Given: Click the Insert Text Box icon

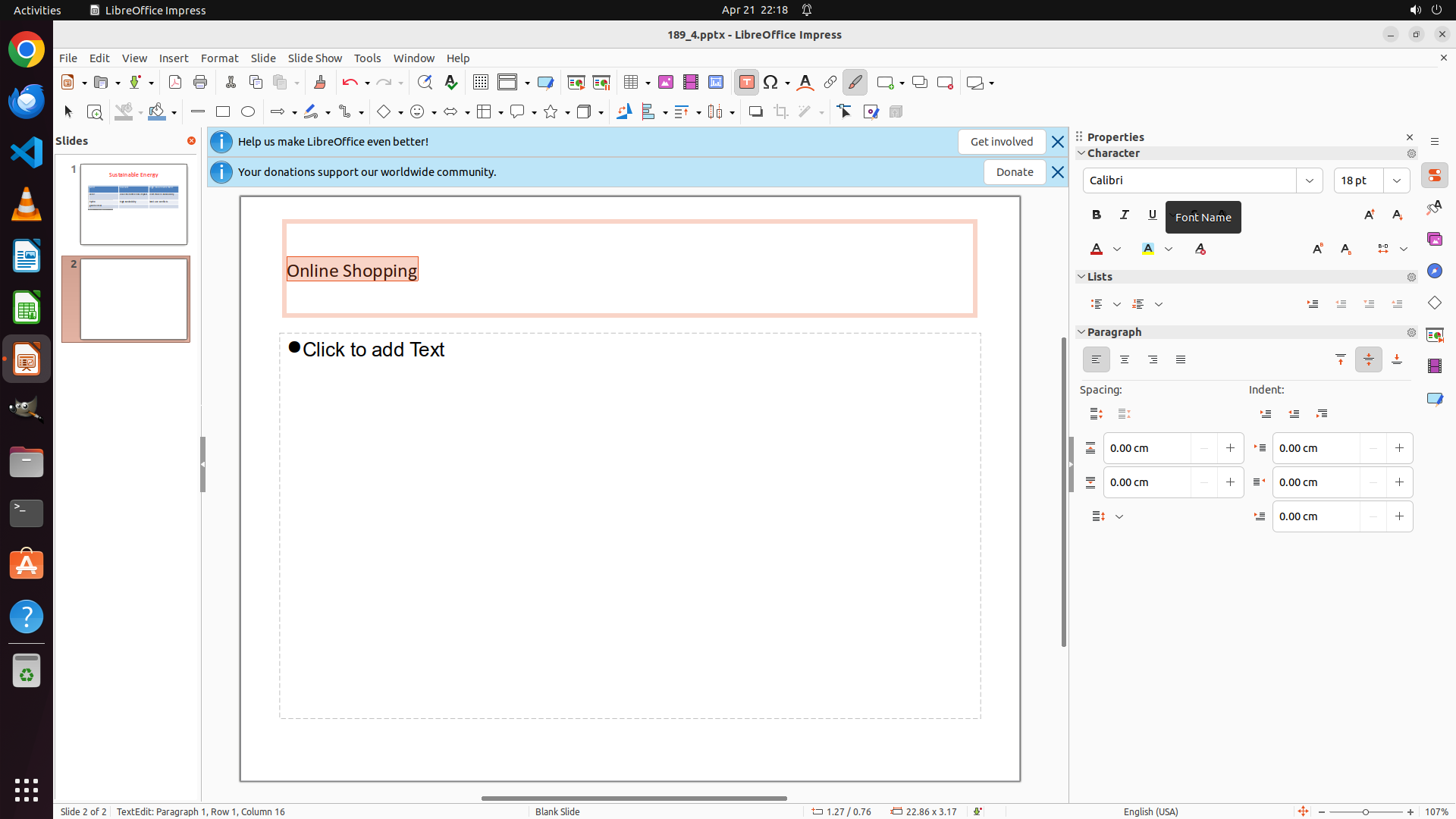Looking at the screenshot, I should coord(746,83).
